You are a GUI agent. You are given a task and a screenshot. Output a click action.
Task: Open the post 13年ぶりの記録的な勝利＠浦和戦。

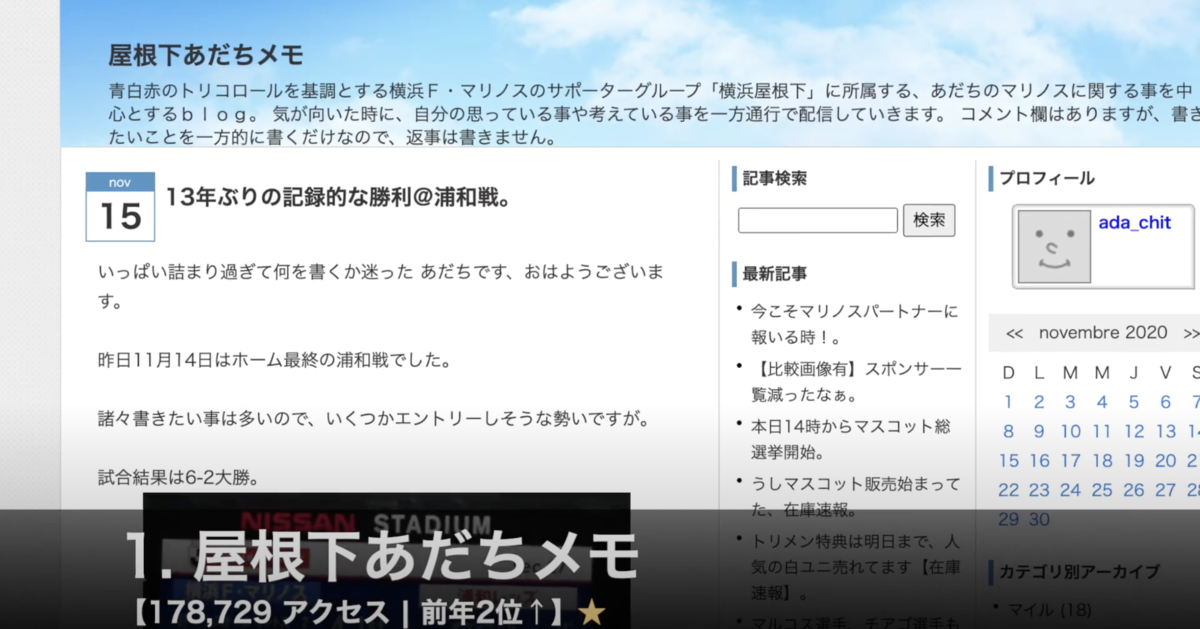pyautogui.click(x=339, y=197)
